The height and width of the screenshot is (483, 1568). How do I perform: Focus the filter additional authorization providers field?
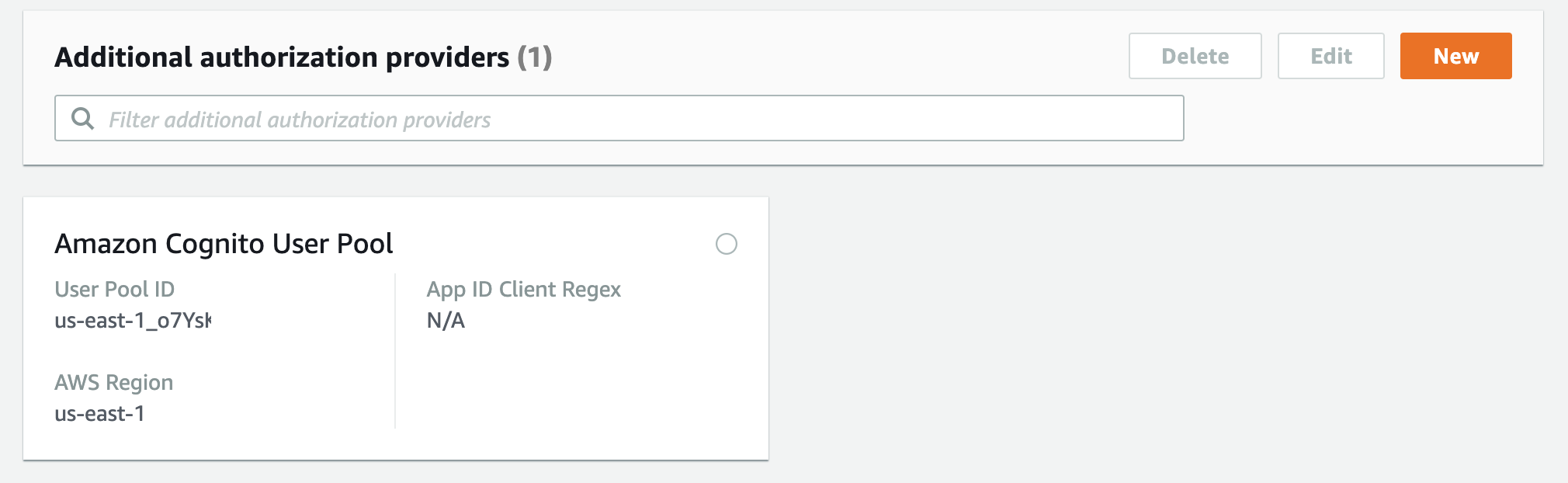click(619, 118)
